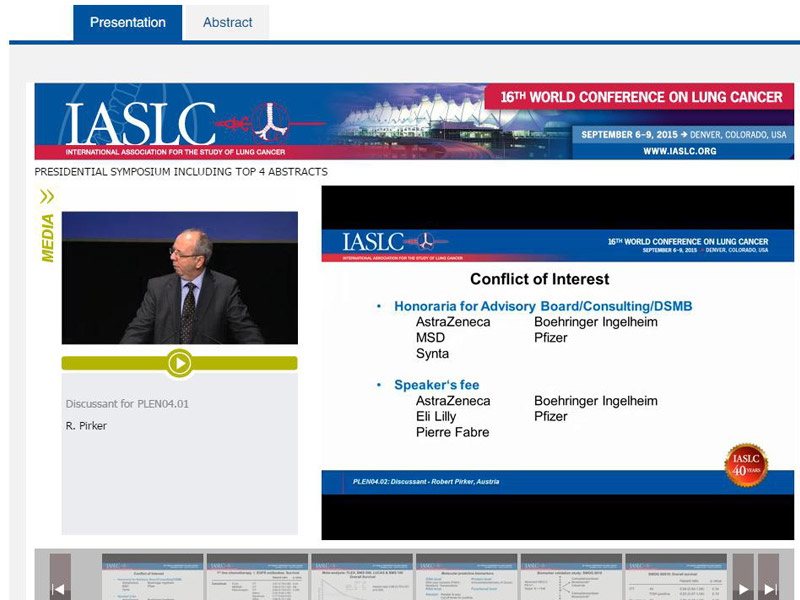The width and height of the screenshot is (800, 600).
Task: Click the PLEN04.02 Discussant Robert Pirker footer text
Action: tap(426, 482)
